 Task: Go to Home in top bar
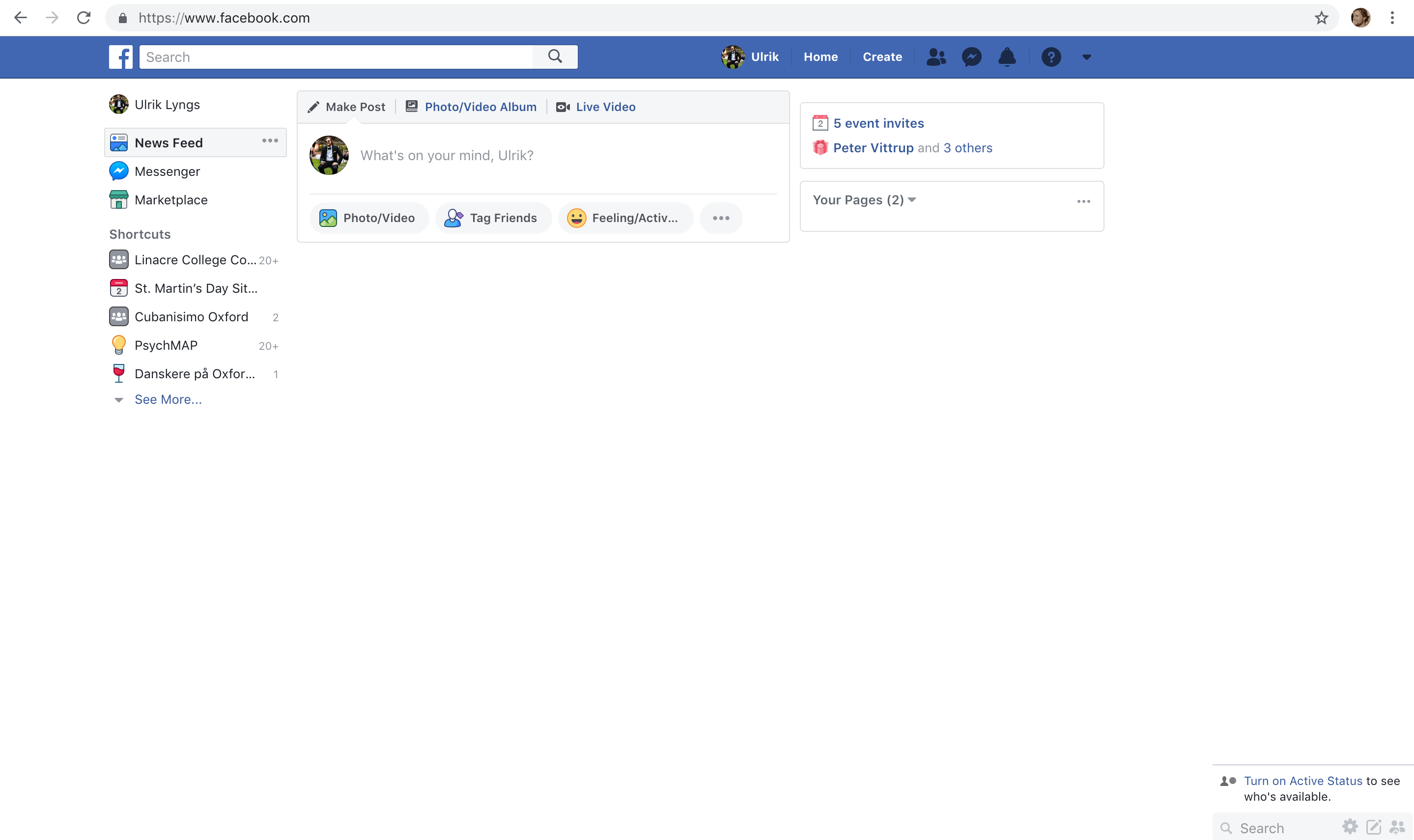click(821, 57)
